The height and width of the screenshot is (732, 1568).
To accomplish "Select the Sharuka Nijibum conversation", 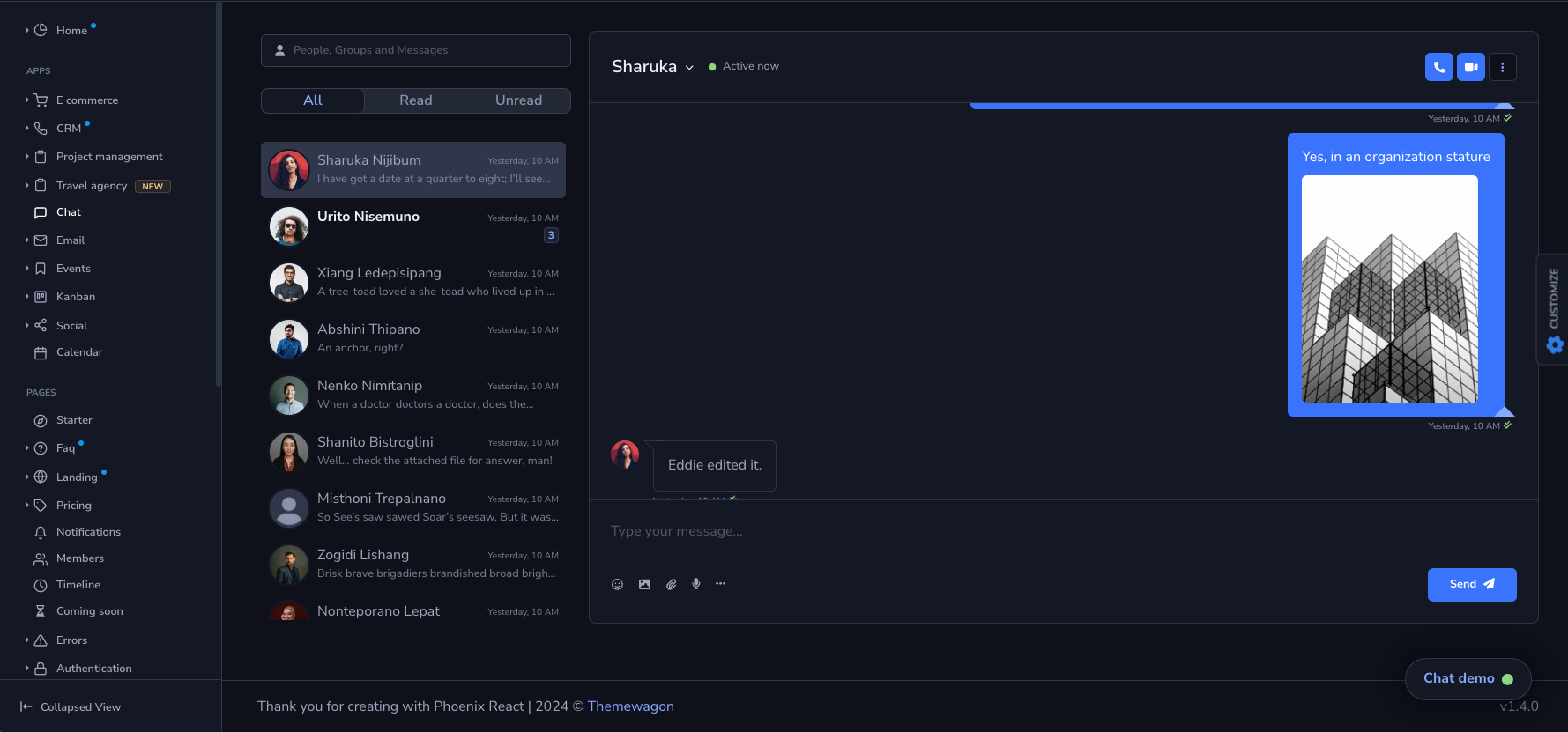I will tap(413, 170).
